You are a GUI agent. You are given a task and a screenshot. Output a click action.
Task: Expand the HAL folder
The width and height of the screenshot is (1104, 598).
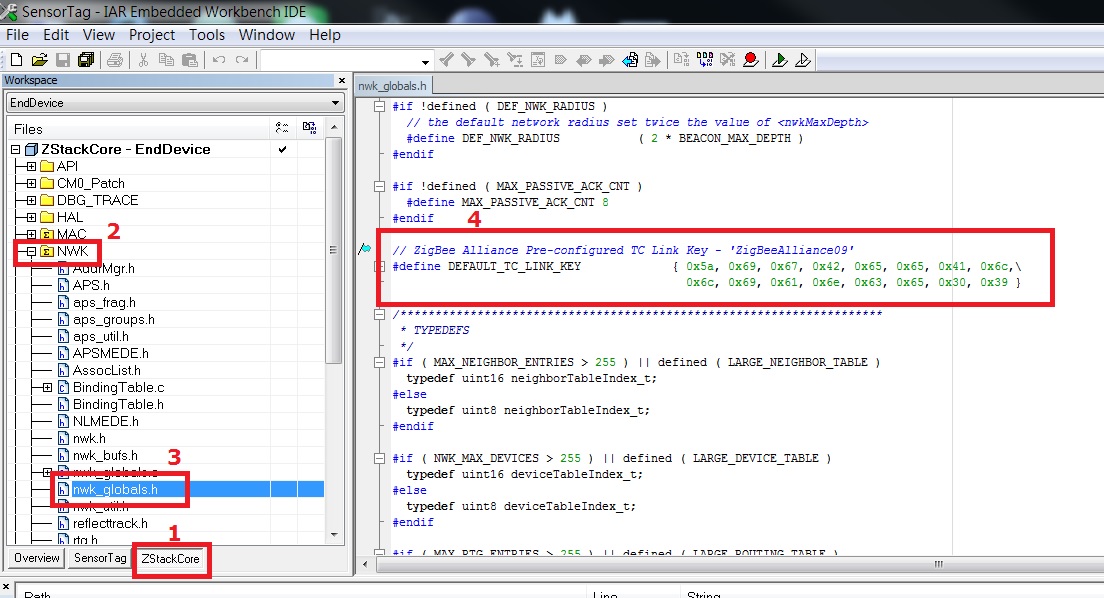(31, 217)
